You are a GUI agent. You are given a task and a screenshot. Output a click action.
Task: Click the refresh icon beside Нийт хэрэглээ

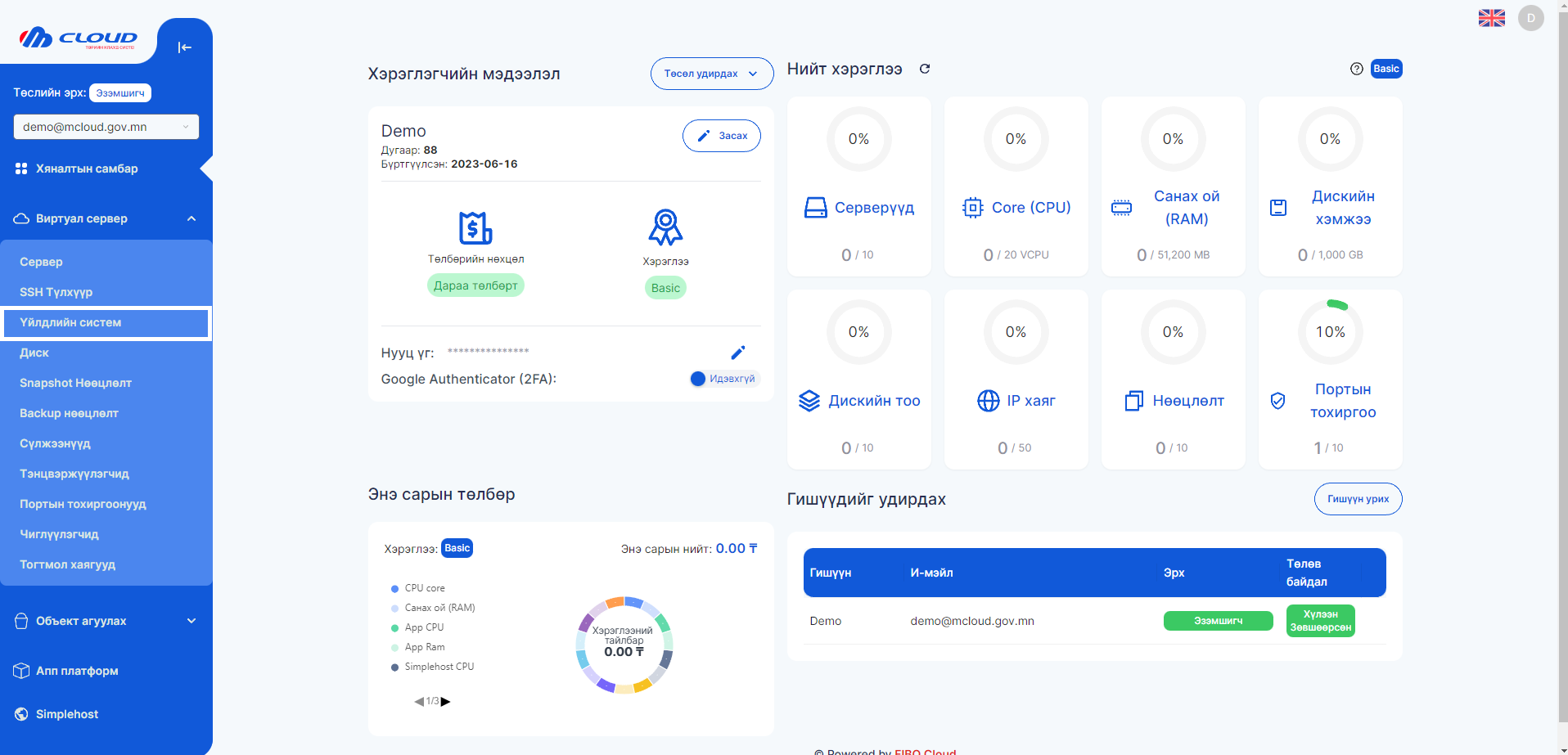pyautogui.click(x=925, y=69)
